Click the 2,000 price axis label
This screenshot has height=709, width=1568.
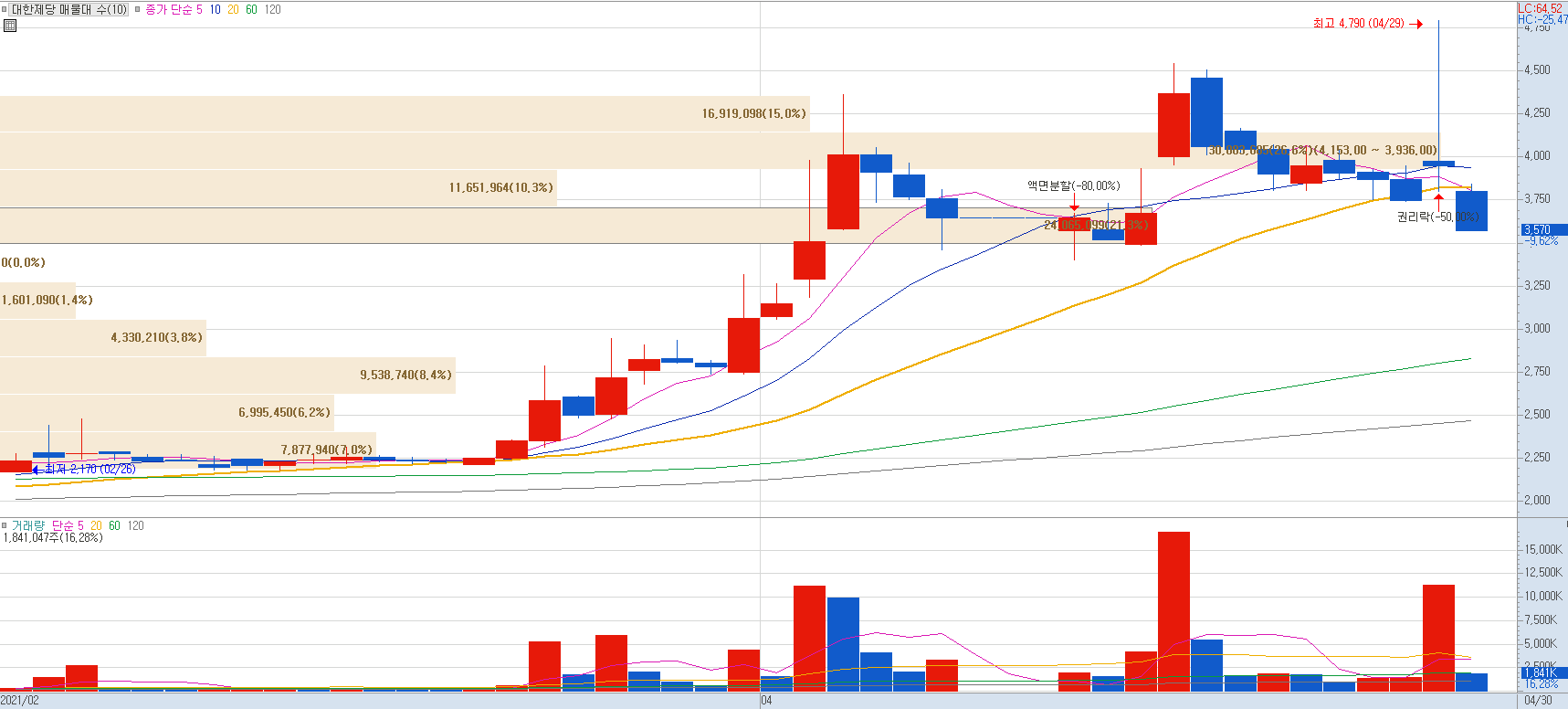(1537, 500)
